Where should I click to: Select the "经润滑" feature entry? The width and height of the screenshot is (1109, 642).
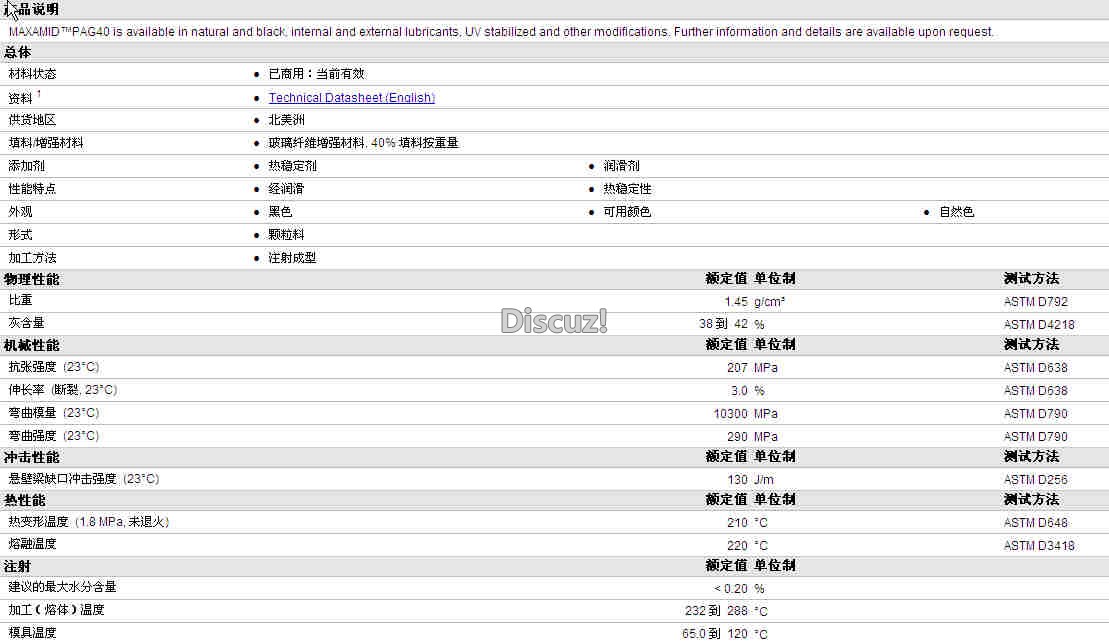click(286, 189)
